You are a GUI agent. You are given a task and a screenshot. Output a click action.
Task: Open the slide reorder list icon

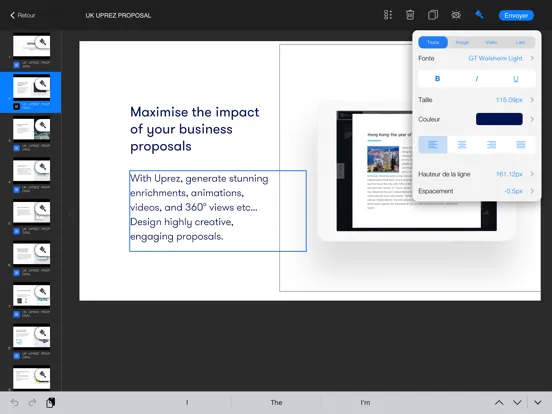pos(388,15)
